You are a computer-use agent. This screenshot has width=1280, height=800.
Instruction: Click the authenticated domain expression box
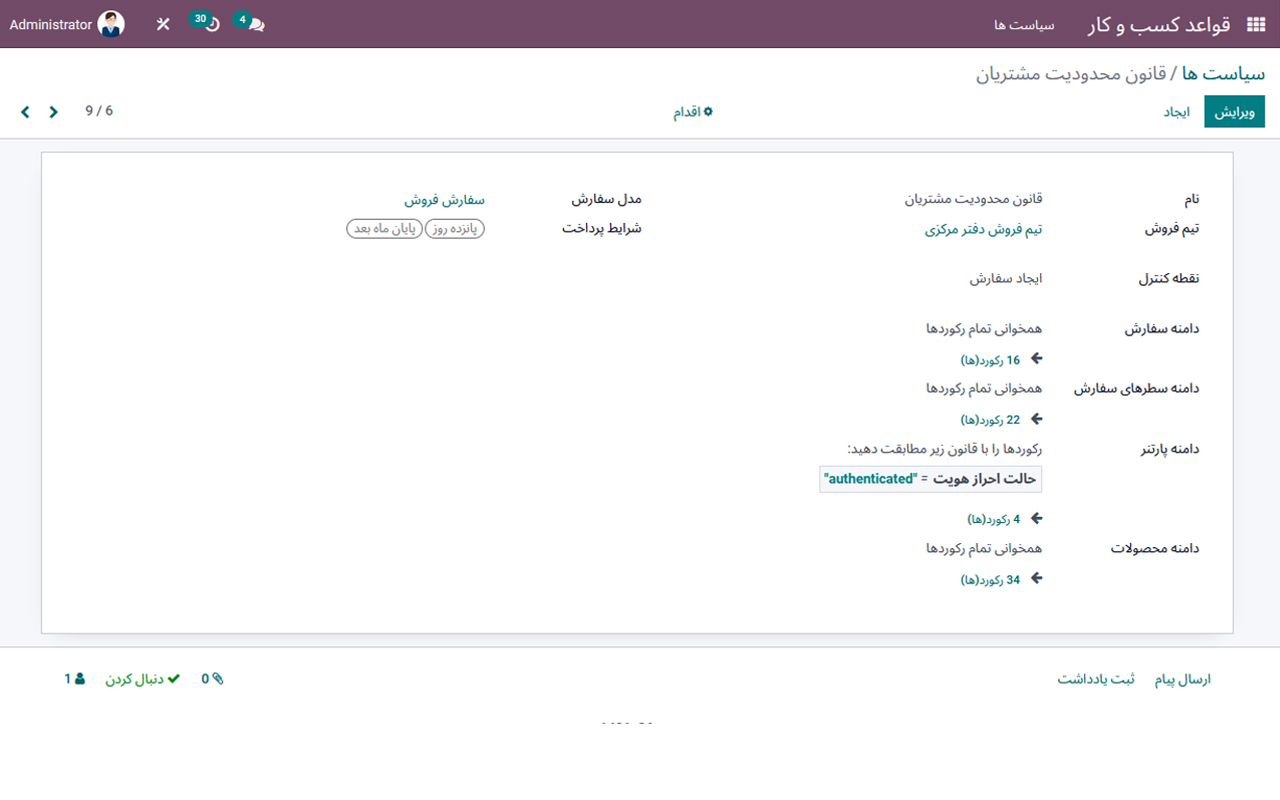[930, 479]
